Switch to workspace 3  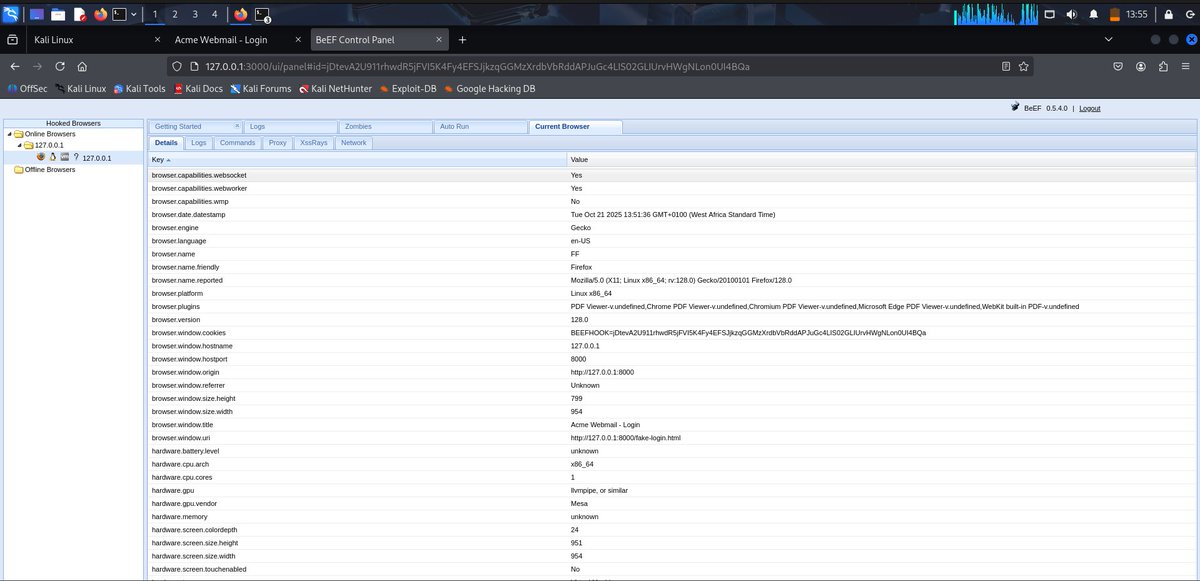coord(194,14)
